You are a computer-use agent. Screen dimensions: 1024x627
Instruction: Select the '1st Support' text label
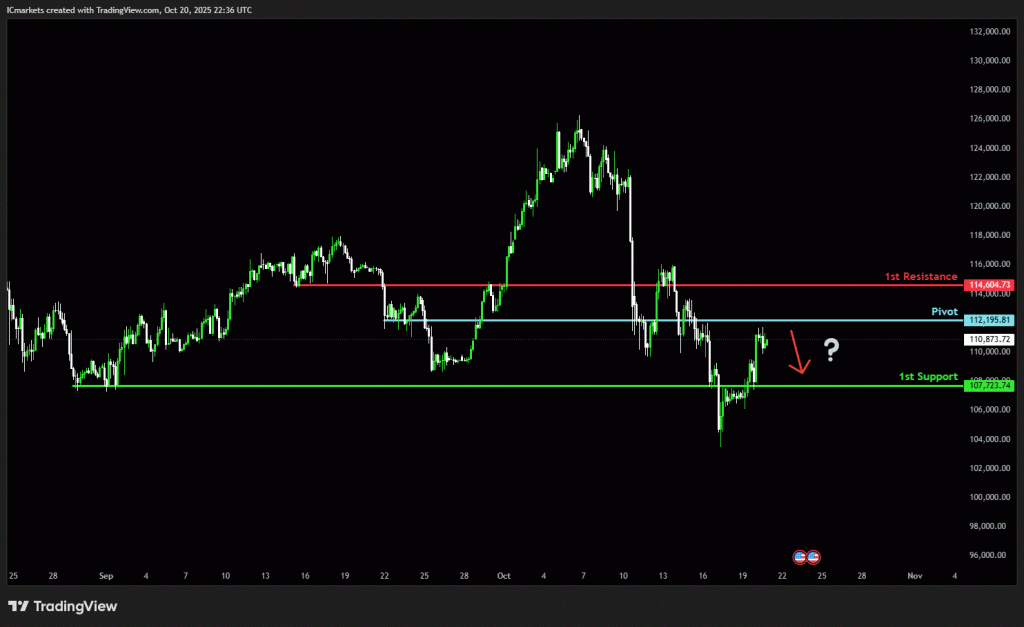[x=929, y=377]
